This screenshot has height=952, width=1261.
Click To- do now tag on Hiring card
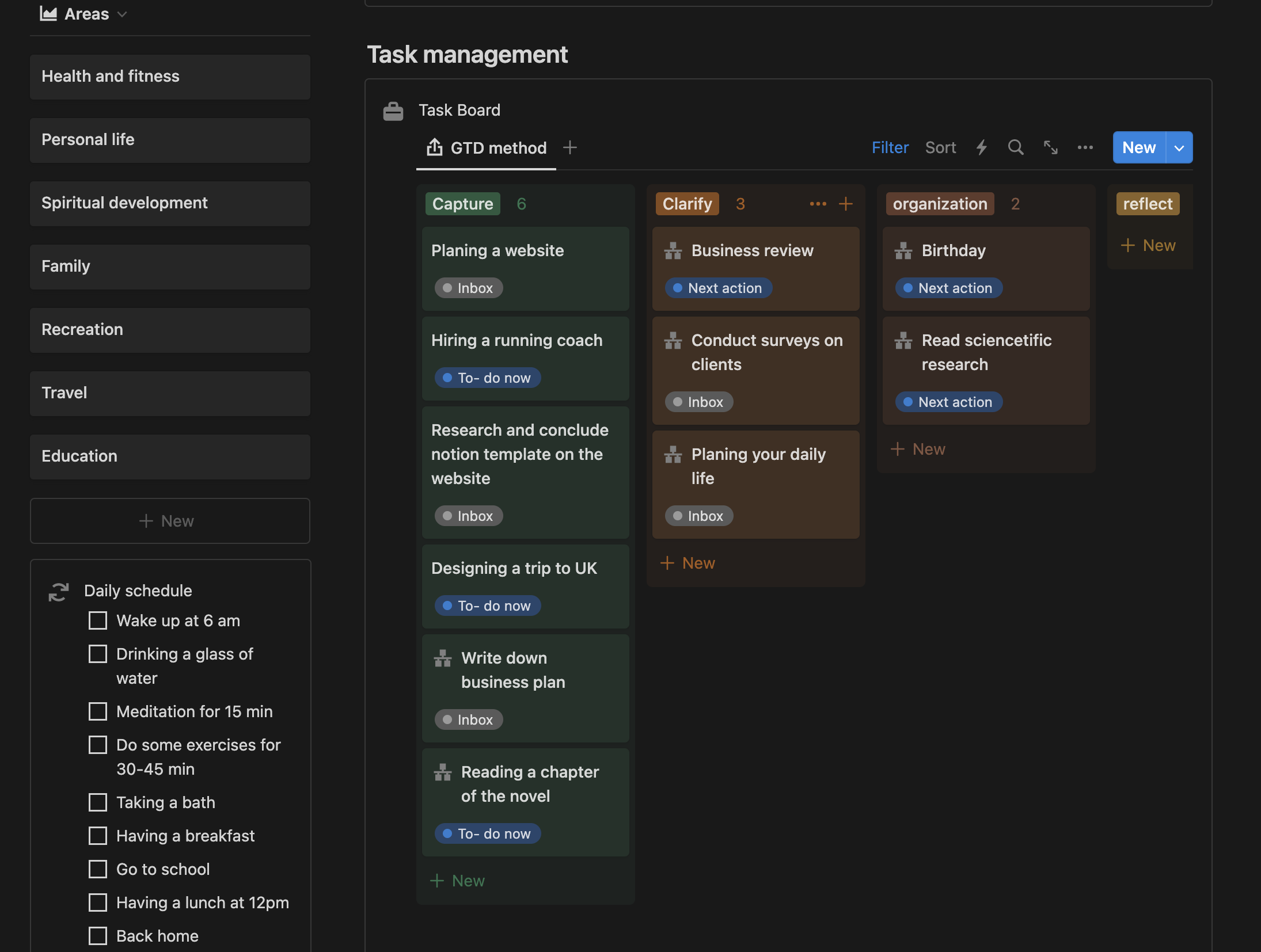coord(488,378)
